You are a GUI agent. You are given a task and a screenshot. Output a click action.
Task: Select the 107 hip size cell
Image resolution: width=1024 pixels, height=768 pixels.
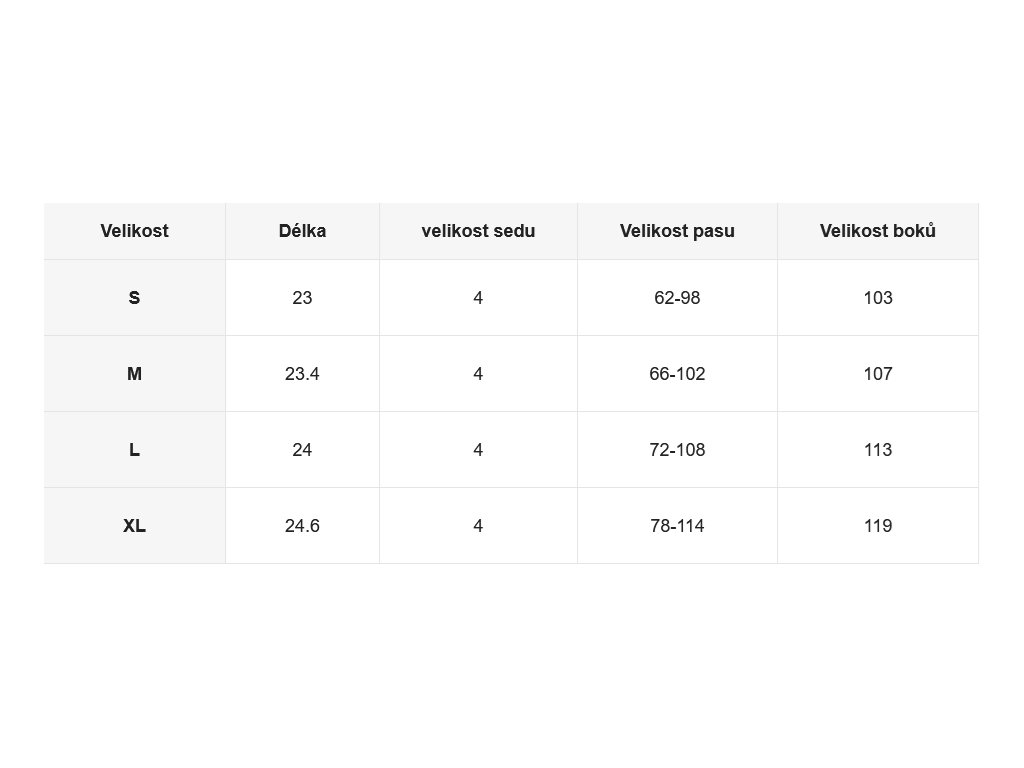pyautogui.click(x=878, y=374)
